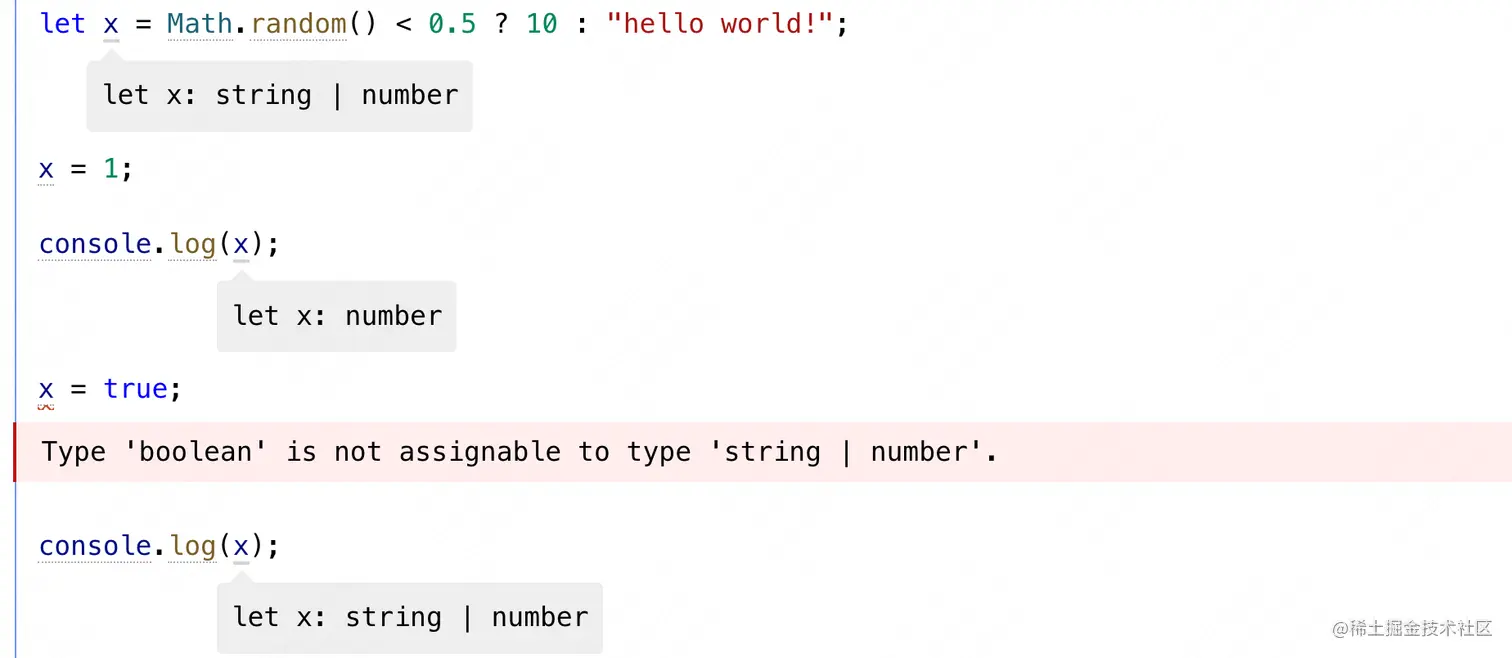Click the "let" keyword in the first code line
1512x658 pixels.
click(62, 24)
